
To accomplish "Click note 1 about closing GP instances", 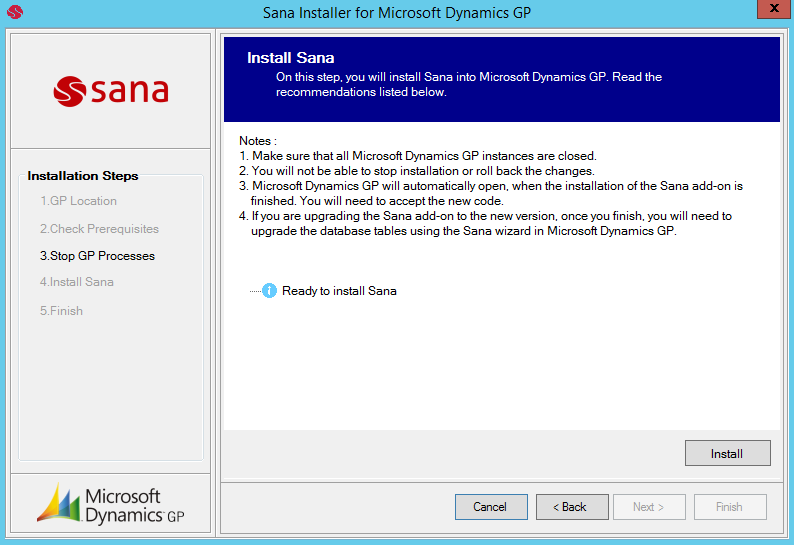I will click(418, 156).
